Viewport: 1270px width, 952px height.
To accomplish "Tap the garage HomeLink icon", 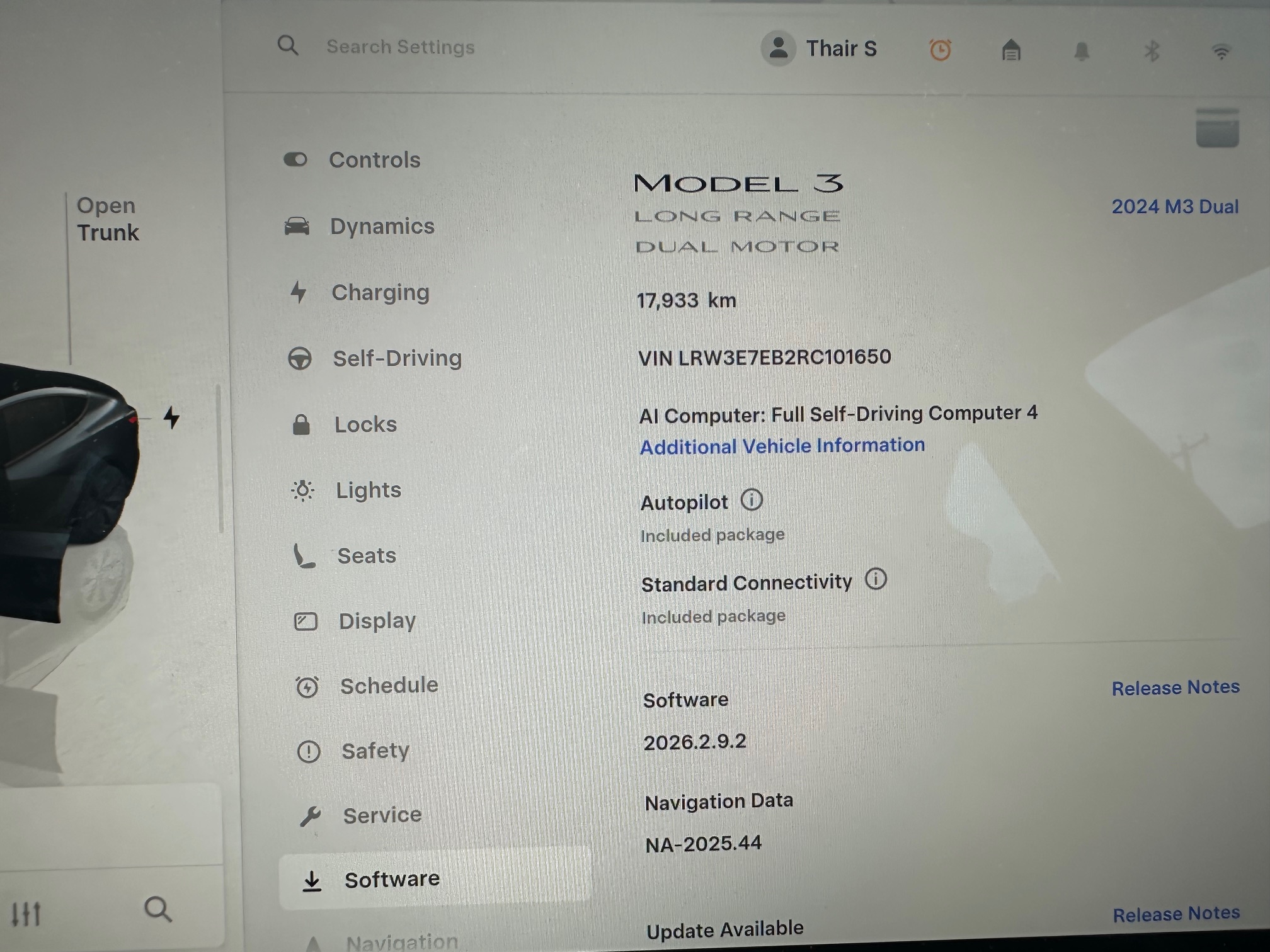I will (1011, 50).
